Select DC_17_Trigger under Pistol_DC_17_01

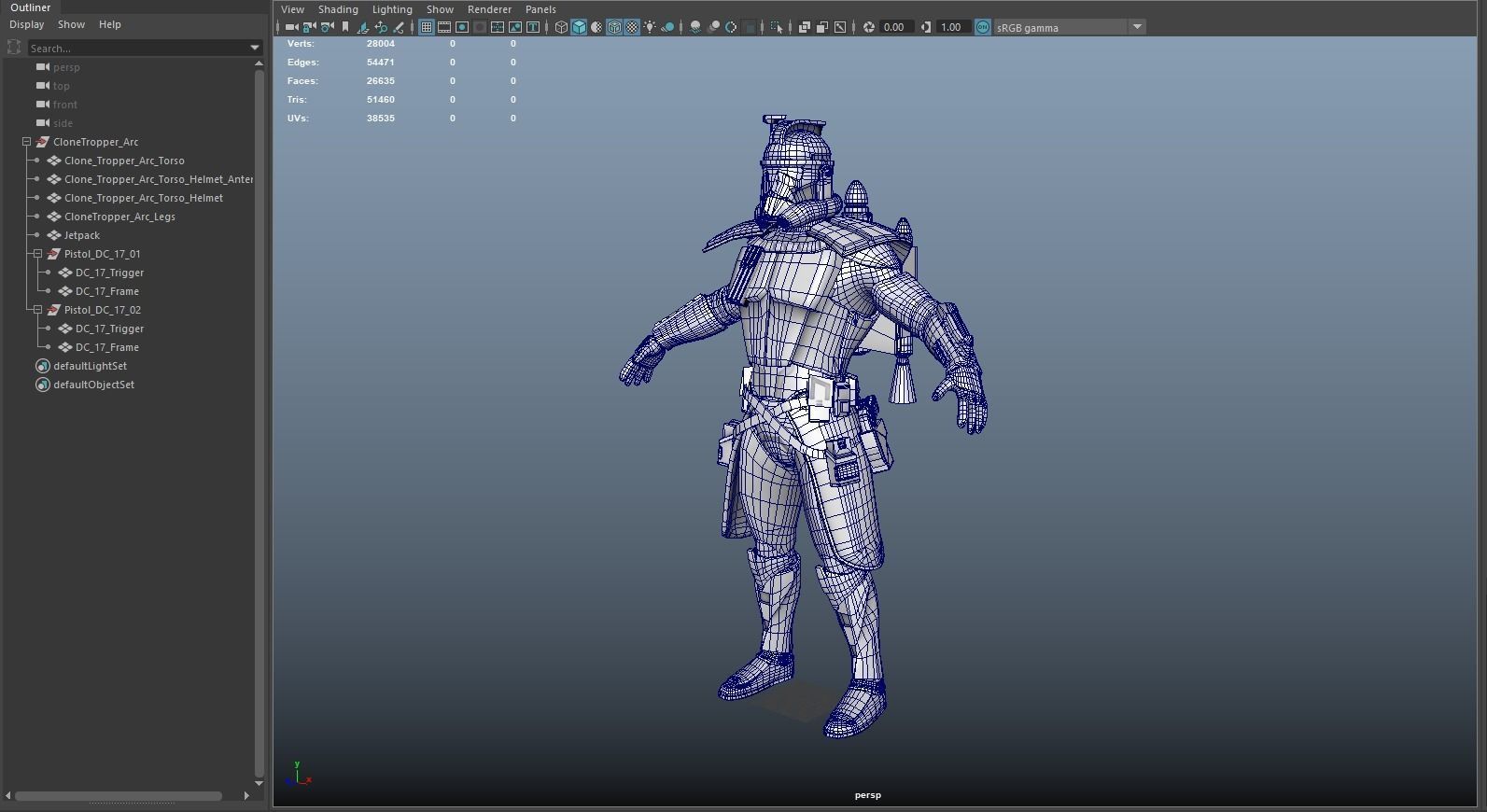point(109,273)
